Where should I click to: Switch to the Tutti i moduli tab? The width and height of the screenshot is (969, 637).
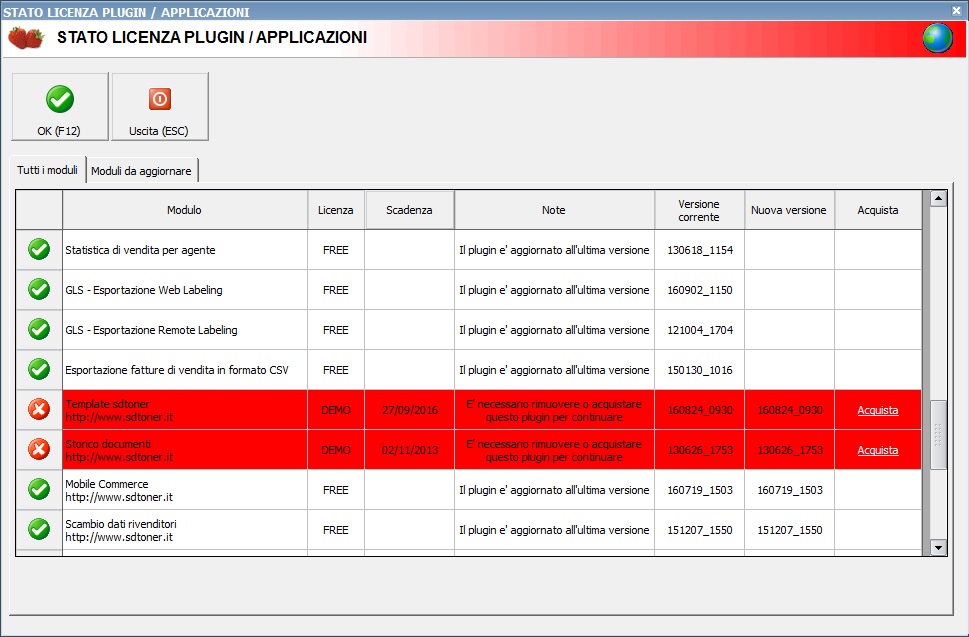(48, 170)
